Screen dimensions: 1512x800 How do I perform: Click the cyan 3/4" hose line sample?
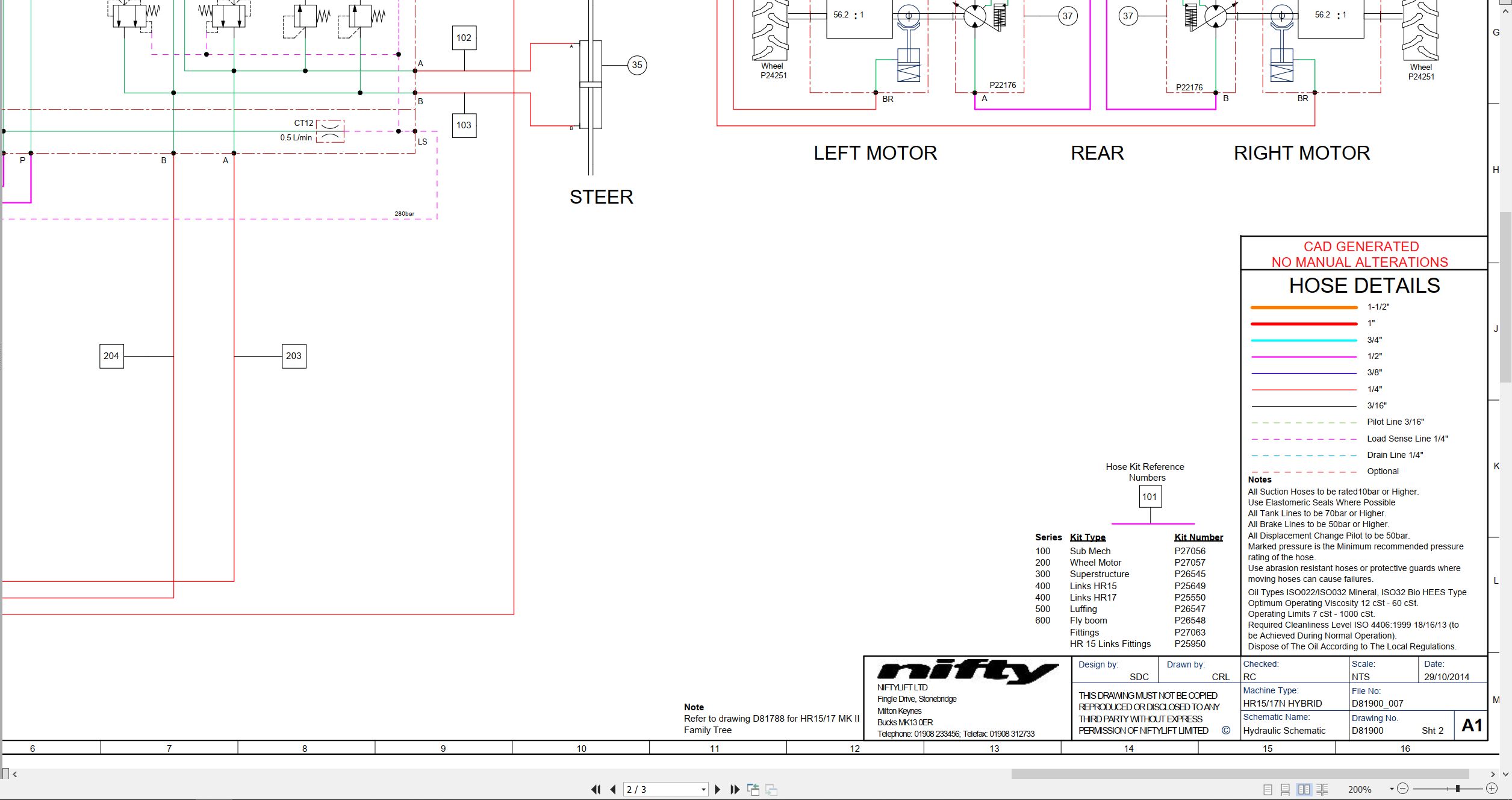point(1304,340)
